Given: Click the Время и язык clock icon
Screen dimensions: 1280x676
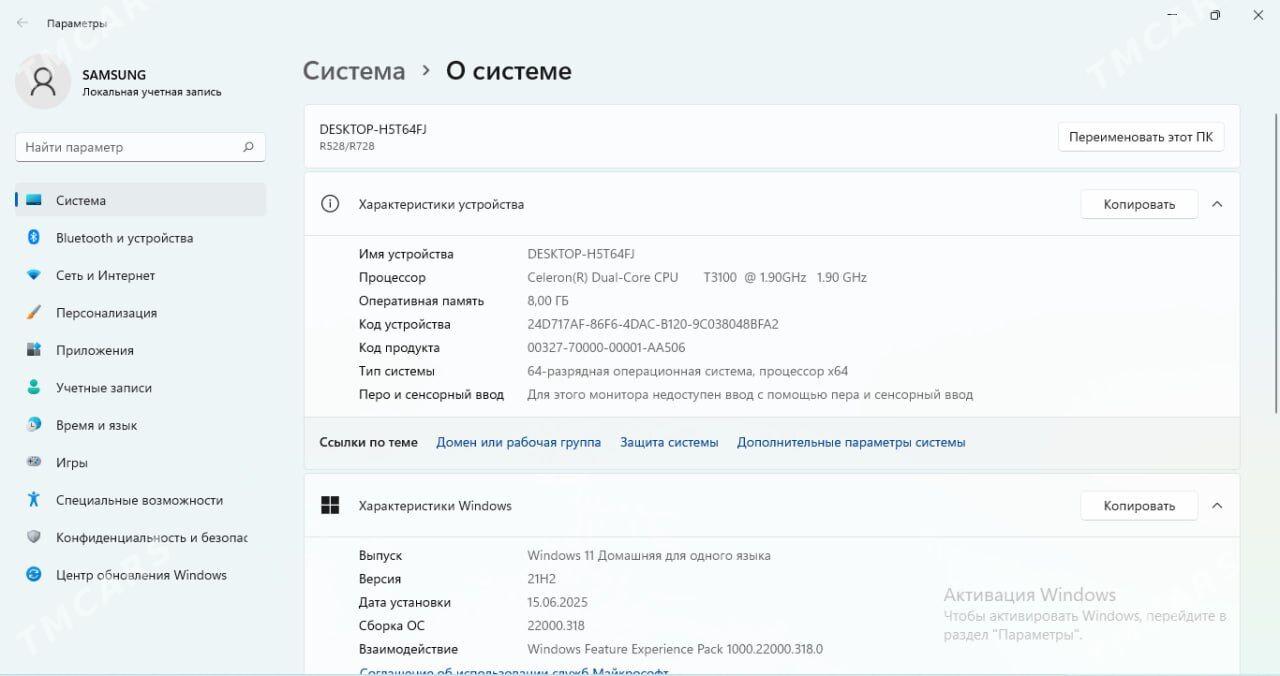Looking at the screenshot, I should (x=34, y=425).
